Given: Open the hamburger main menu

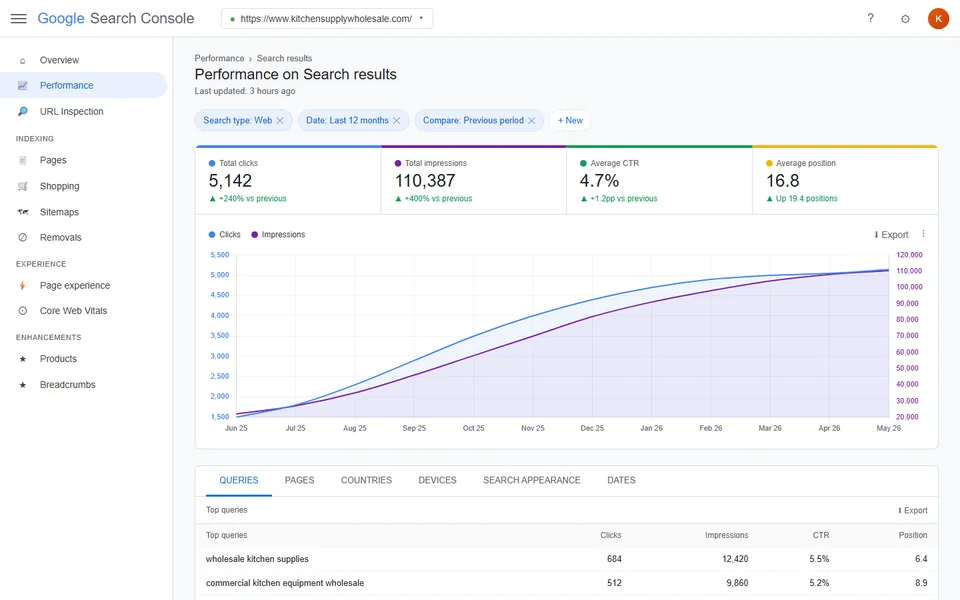Looking at the screenshot, I should [x=18, y=18].
